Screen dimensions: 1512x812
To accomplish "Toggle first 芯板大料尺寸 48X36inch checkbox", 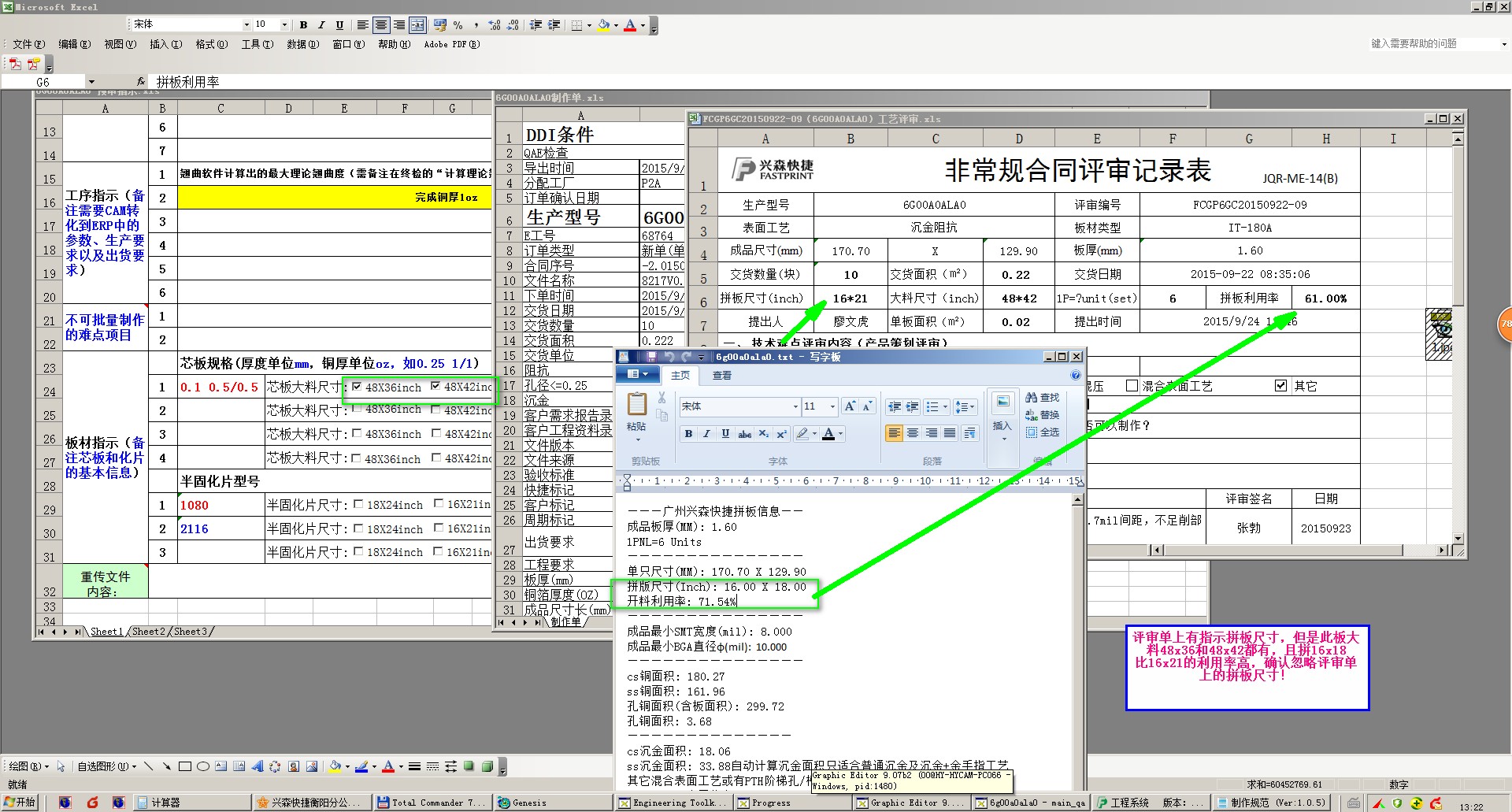I will click(x=357, y=387).
